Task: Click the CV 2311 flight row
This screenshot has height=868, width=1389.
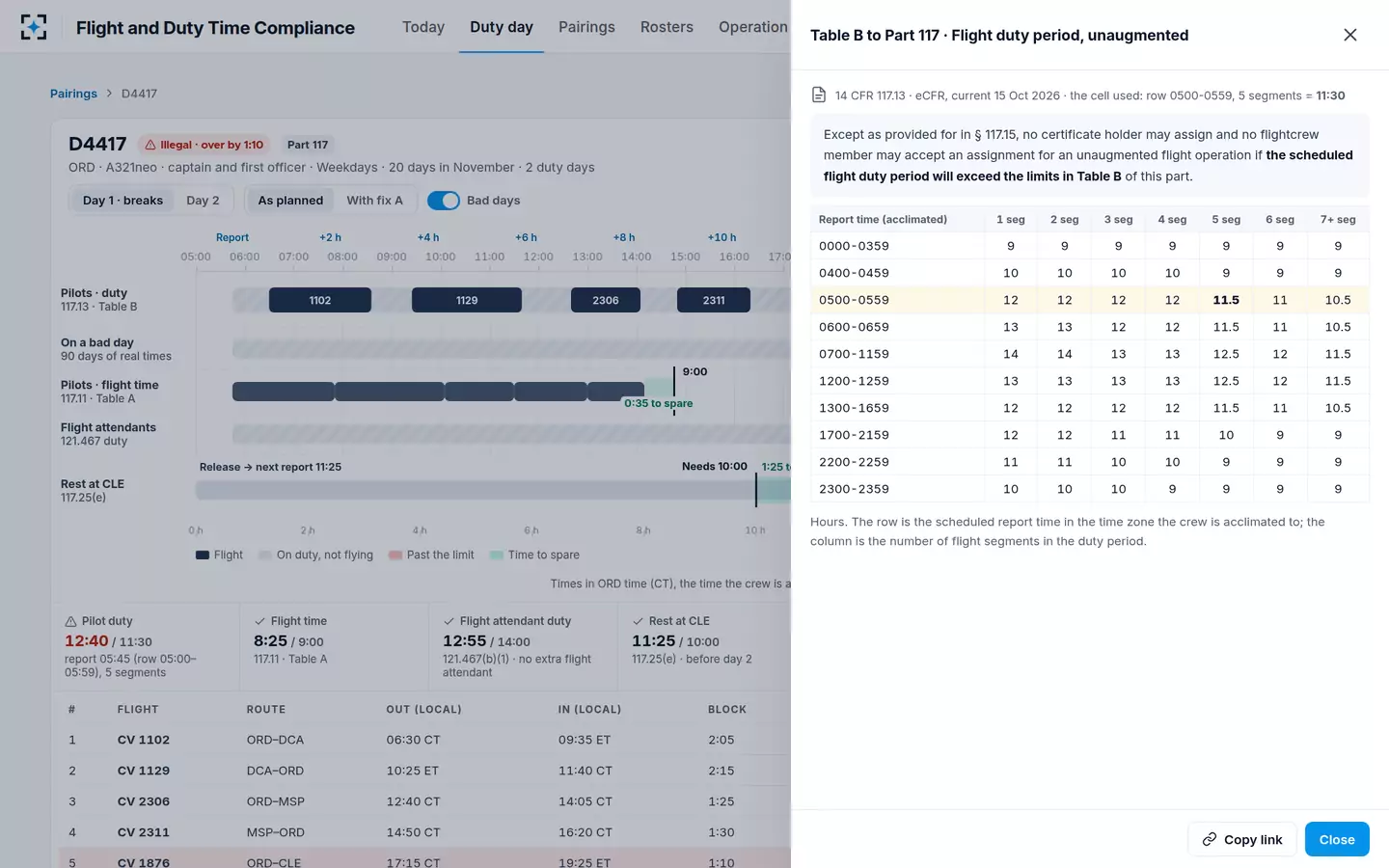Action: tap(424, 832)
